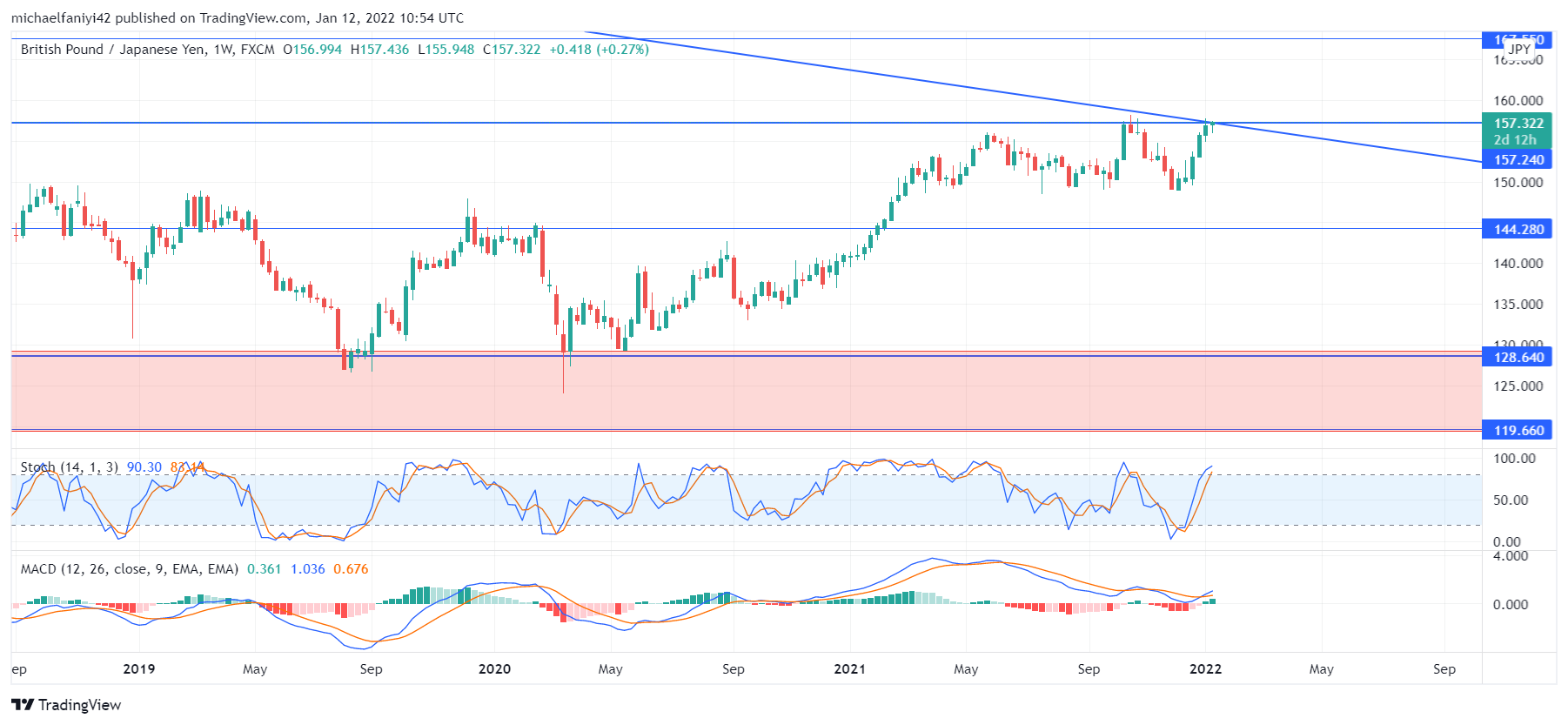1568x725 pixels.
Task: Click the 119.660 level price label
Action: tap(1518, 431)
